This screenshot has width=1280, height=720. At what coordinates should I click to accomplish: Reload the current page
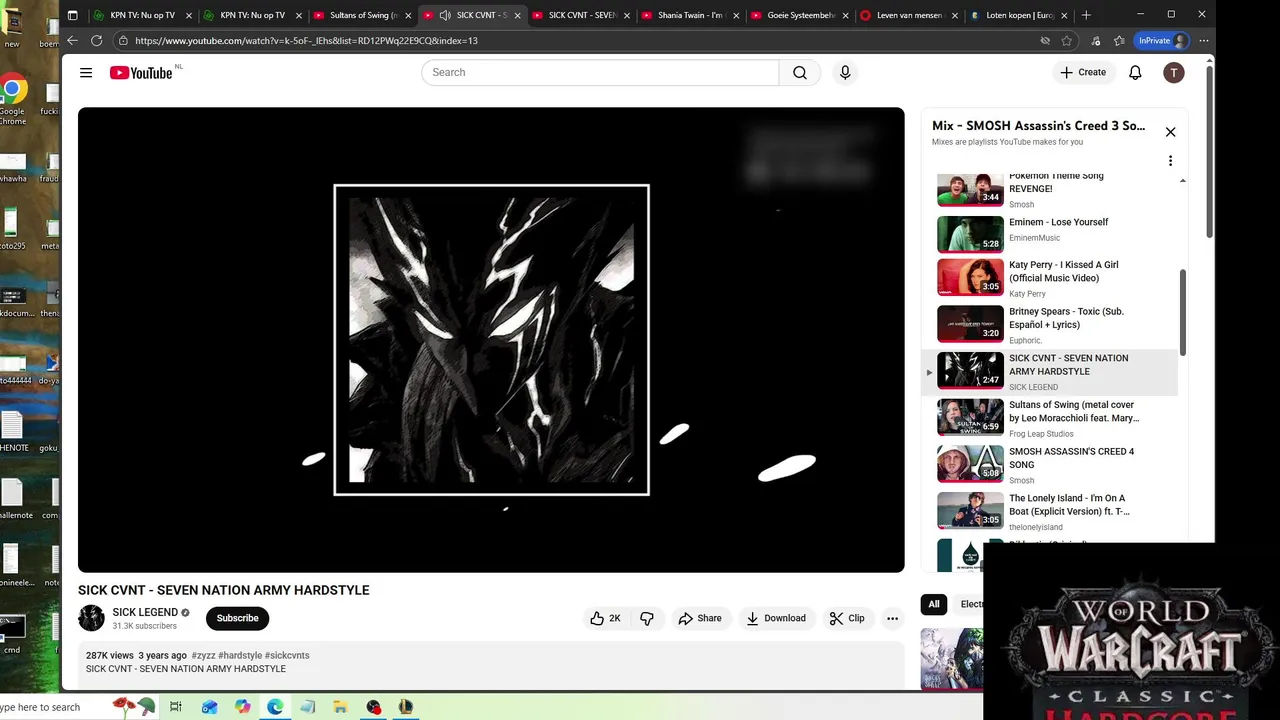(97, 41)
